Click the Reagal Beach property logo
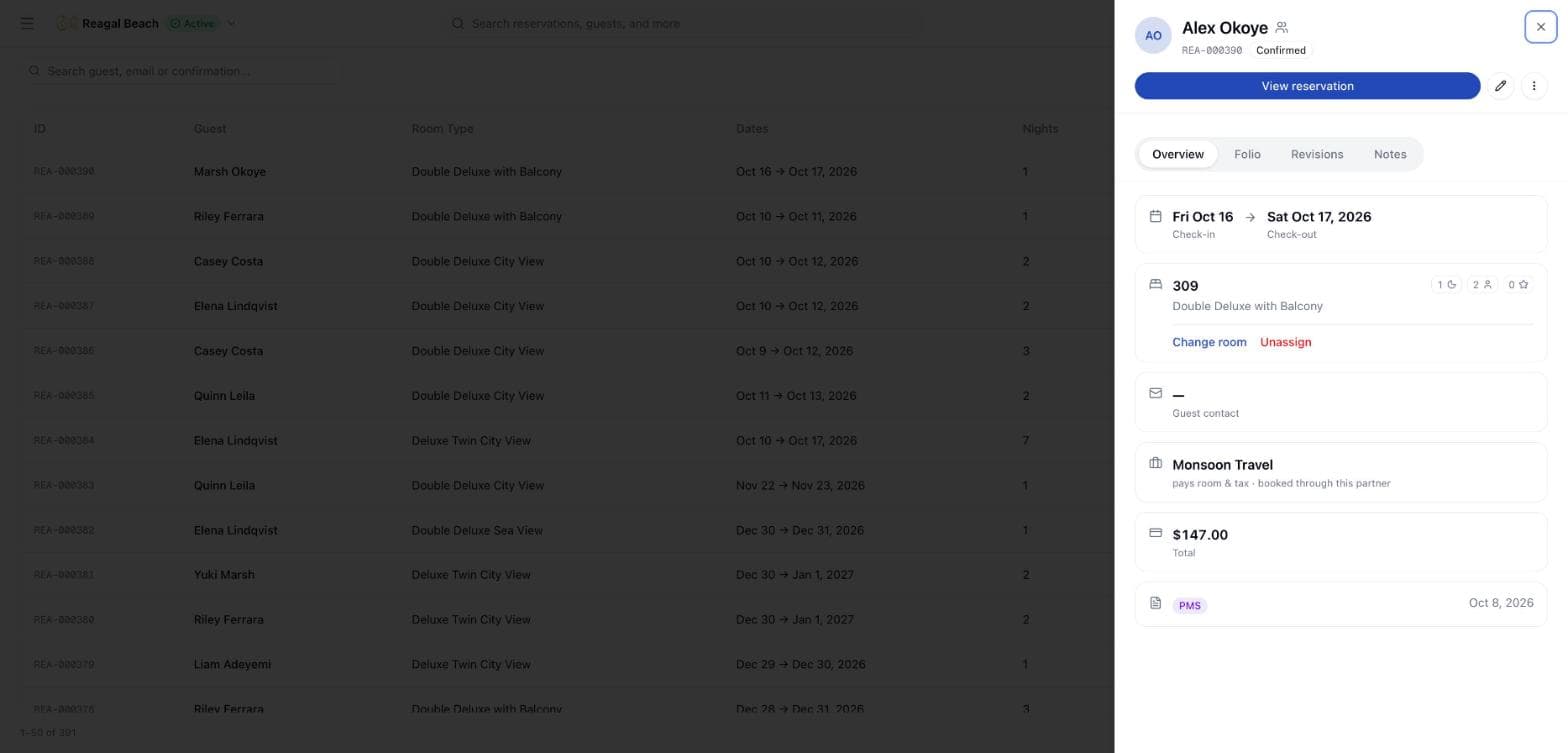The image size is (1568, 753). click(66, 23)
